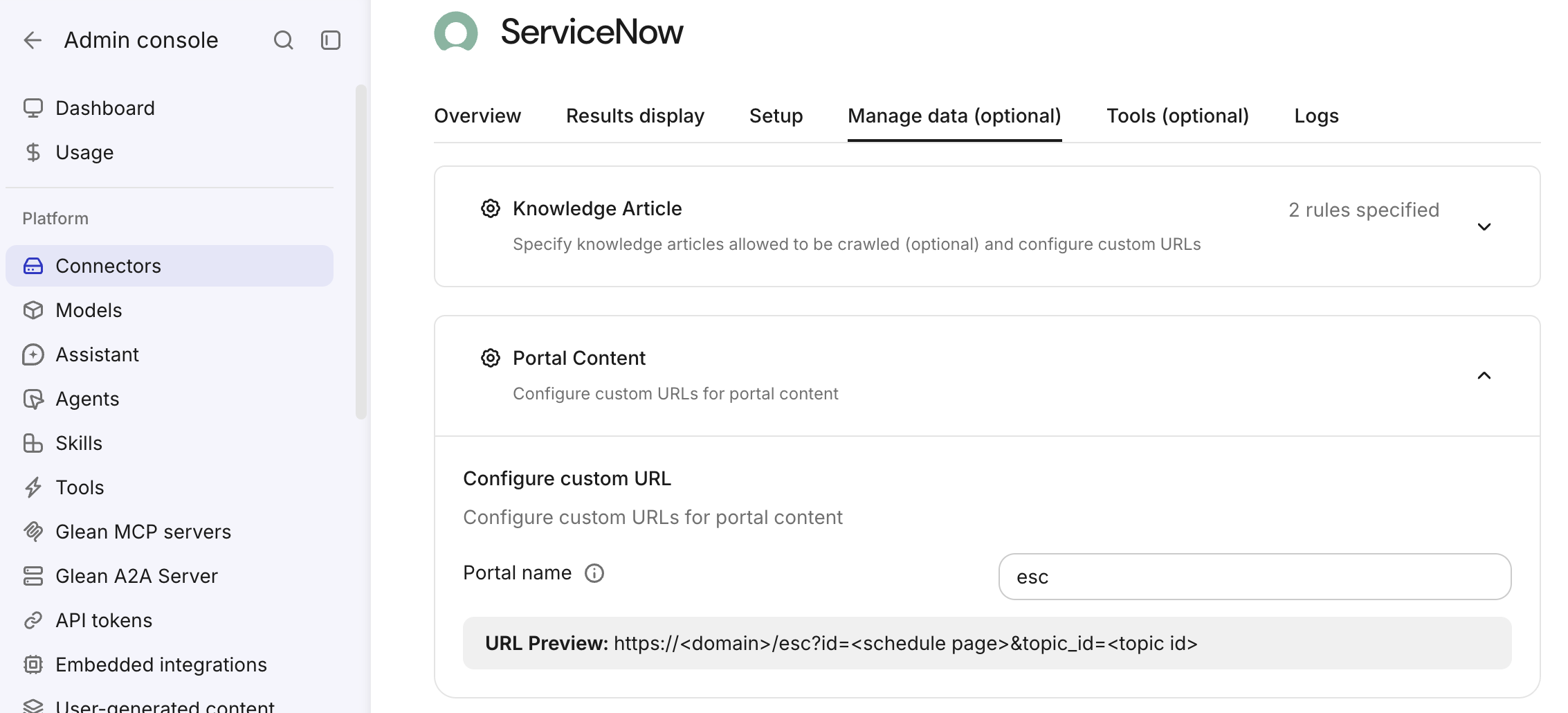Screen dimensions: 1568x713
Task: Open Usage page in sidebar
Action: (x=170, y=152)
